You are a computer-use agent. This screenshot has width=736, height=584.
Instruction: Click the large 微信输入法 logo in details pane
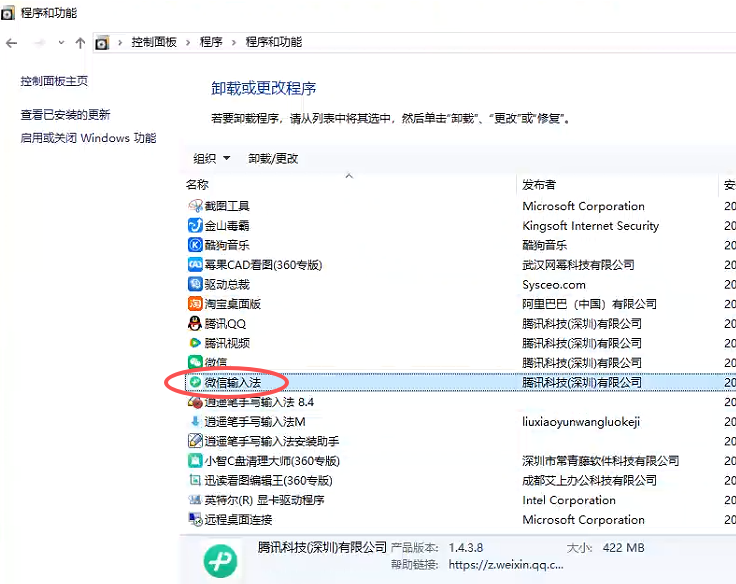click(x=220, y=561)
